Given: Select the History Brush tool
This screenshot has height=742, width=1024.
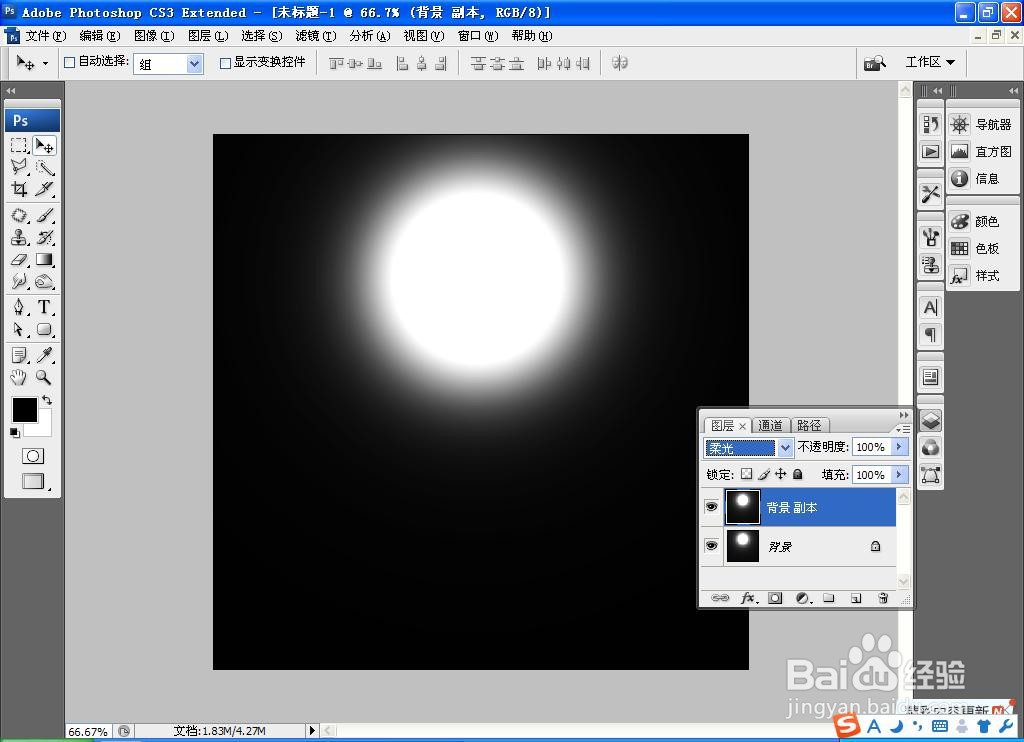Looking at the screenshot, I should point(44,237).
